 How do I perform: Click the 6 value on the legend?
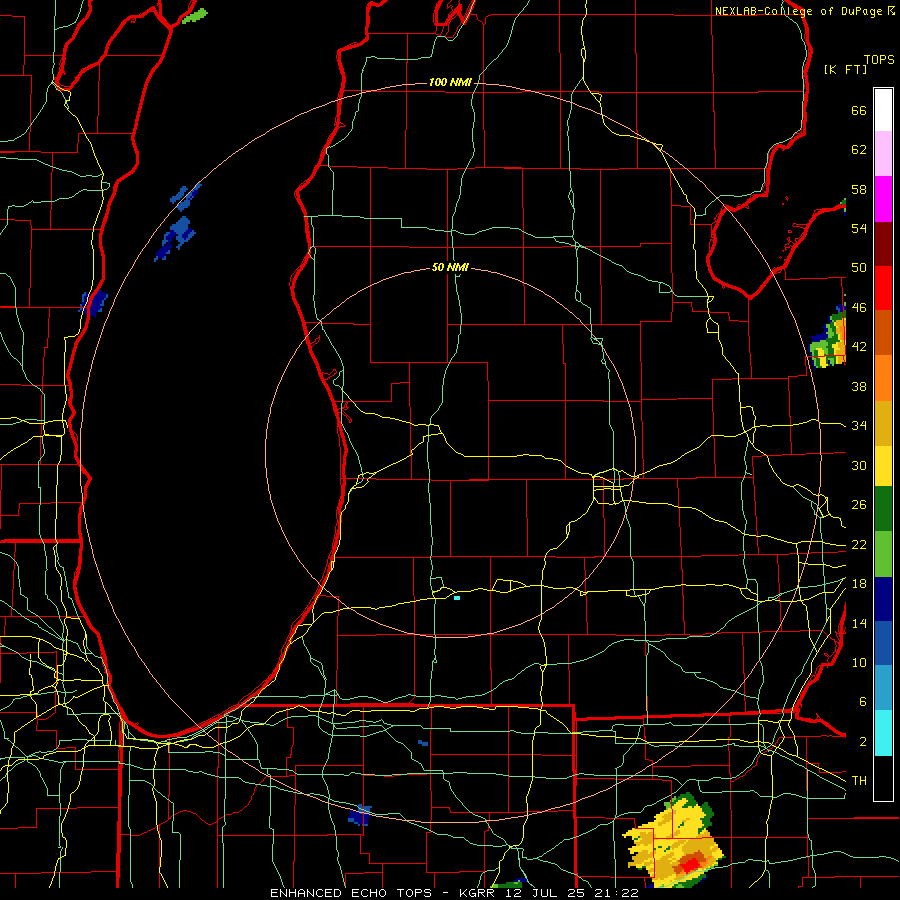coord(862,702)
